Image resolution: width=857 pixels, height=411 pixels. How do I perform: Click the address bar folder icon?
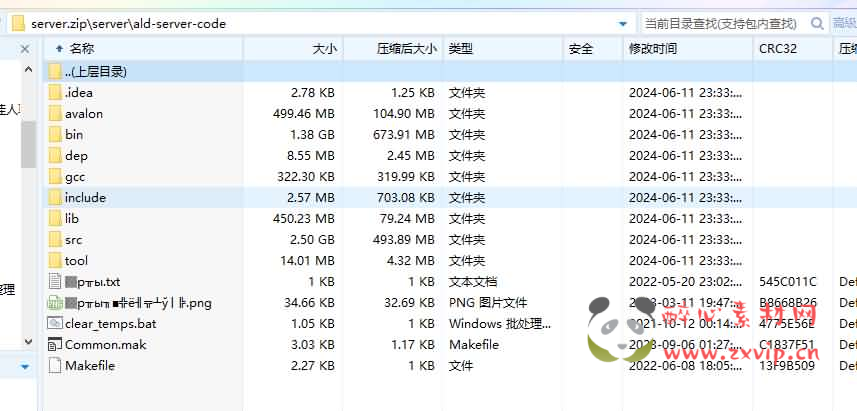(x=19, y=24)
